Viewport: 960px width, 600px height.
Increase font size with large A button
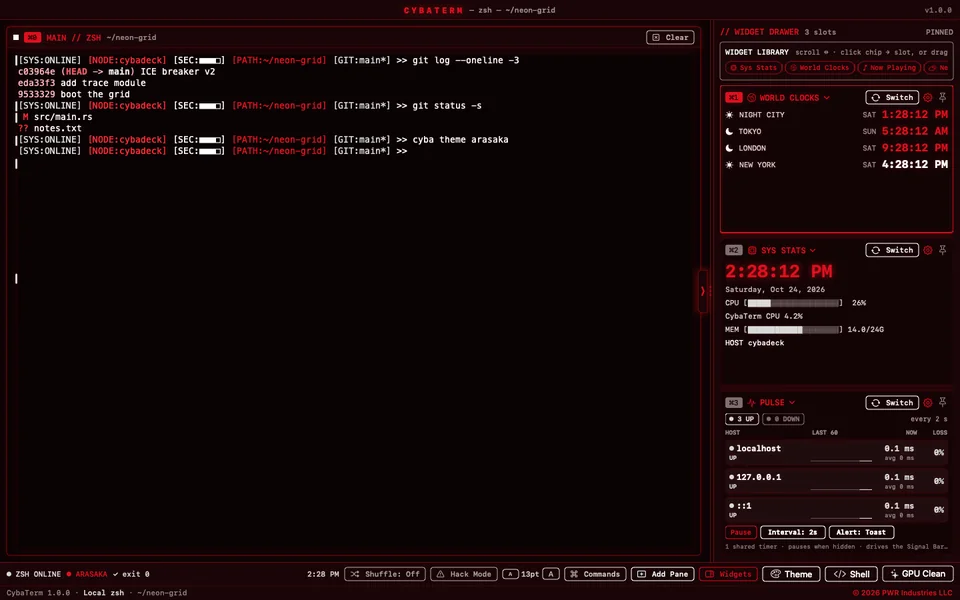click(551, 574)
